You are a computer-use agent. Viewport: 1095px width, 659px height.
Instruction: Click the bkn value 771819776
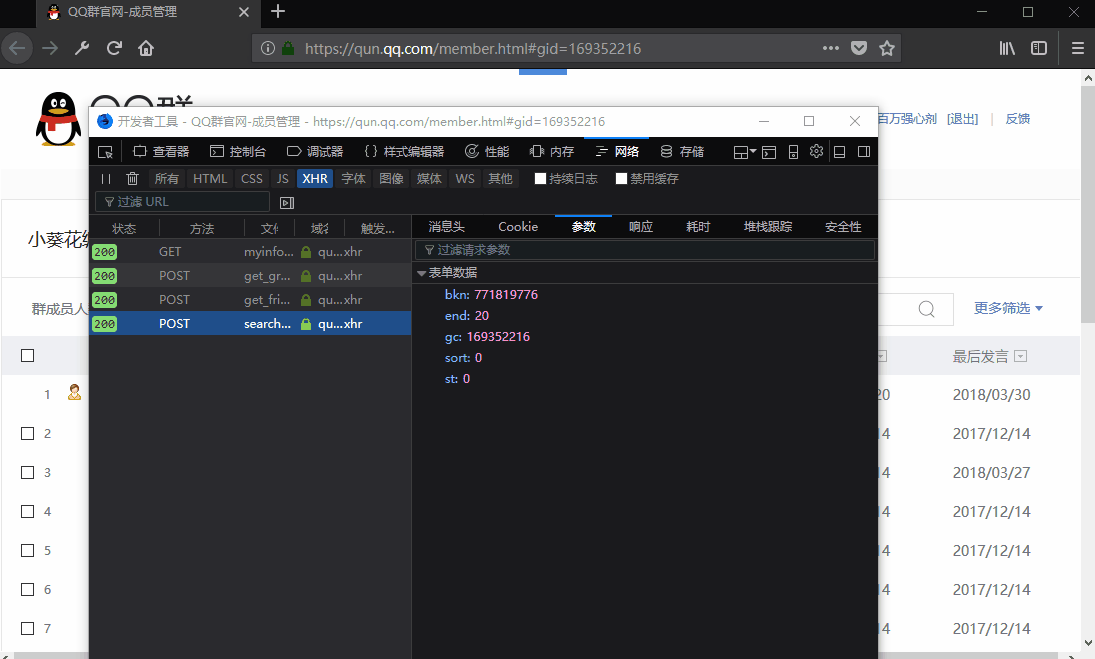[x=506, y=295]
